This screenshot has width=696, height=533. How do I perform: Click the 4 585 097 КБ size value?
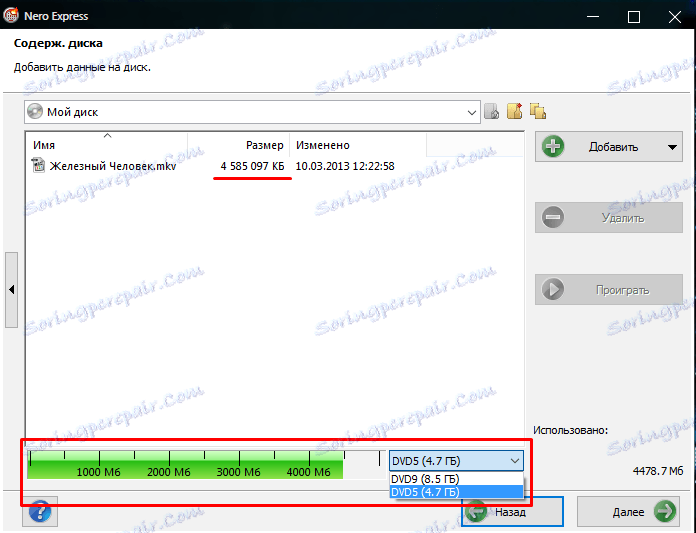252,166
